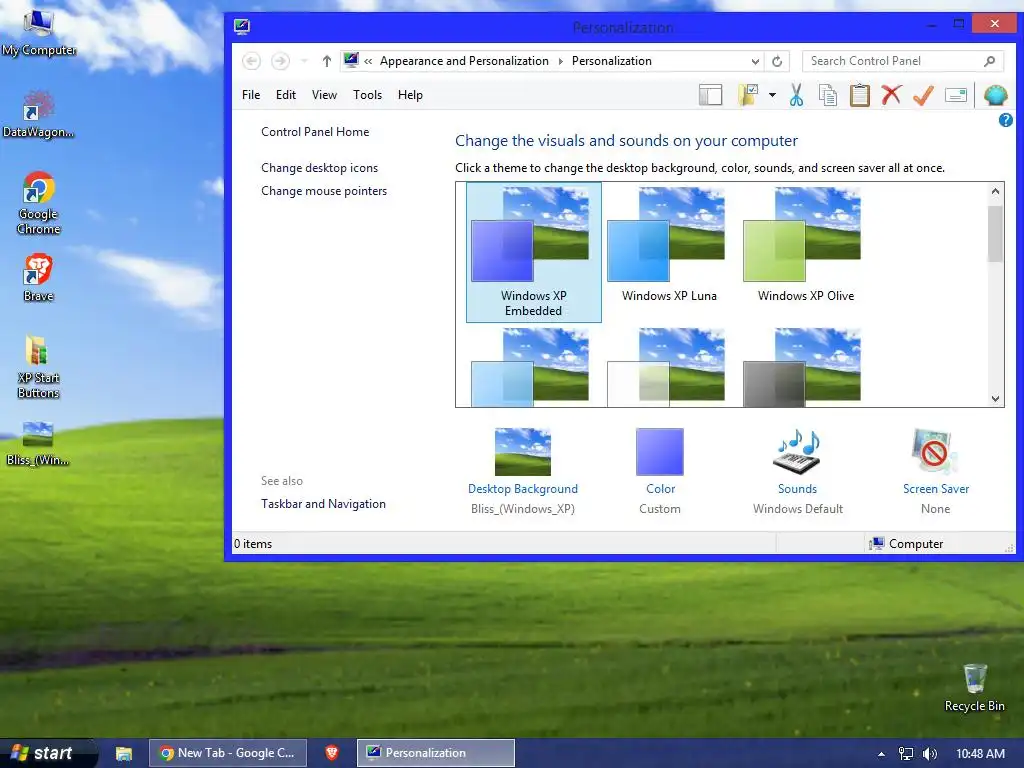Open the Tools menu
Screen dimensions: 1024x768
pyautogui.click(x=367, y=95)
